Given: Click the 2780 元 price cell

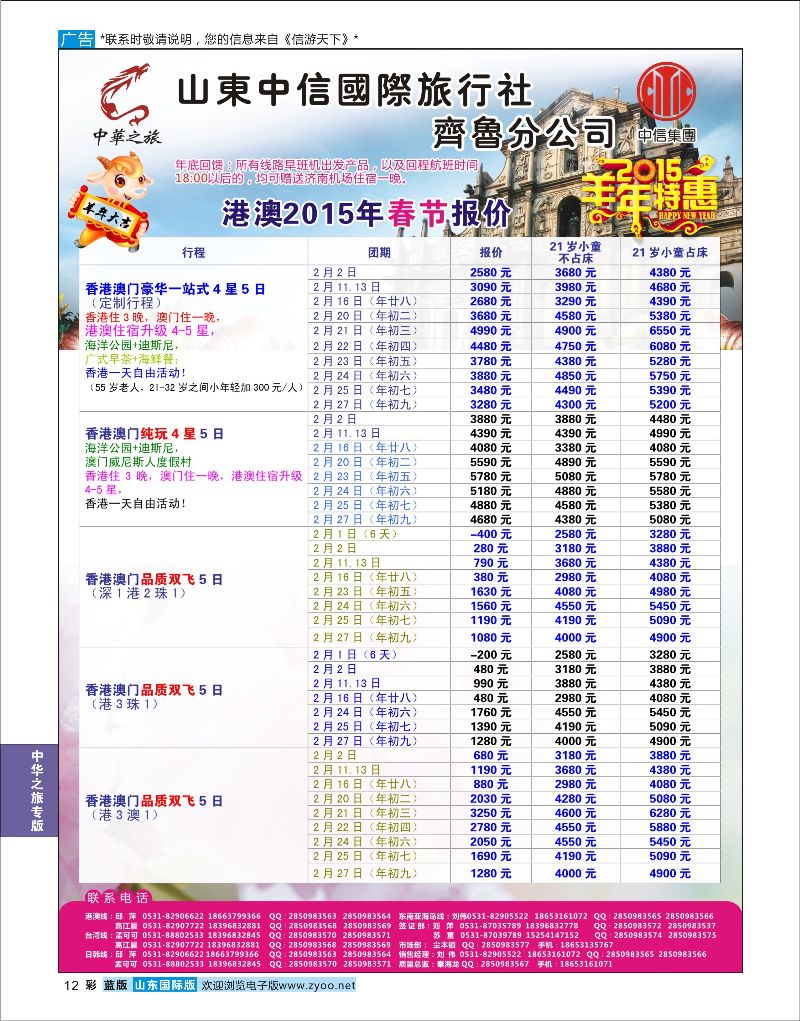Looking at the screenshot, I should (x=491, y=828).
